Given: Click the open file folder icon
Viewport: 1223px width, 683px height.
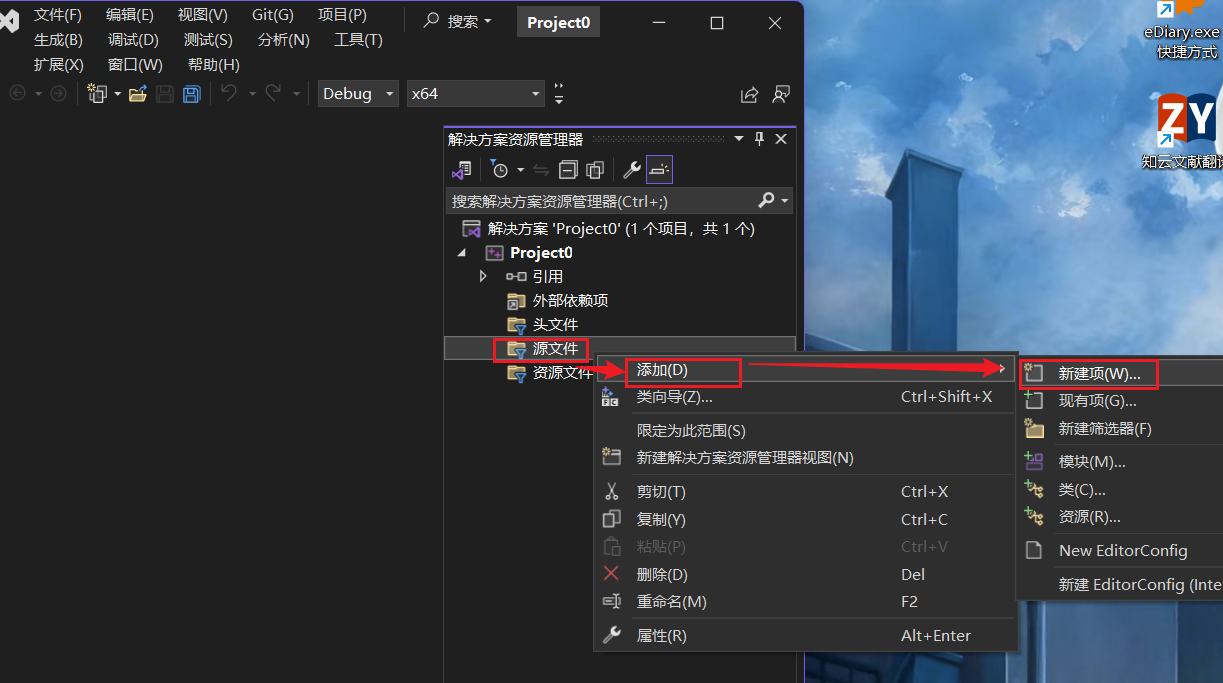Looking at the screenshot, I should point(138,94).
